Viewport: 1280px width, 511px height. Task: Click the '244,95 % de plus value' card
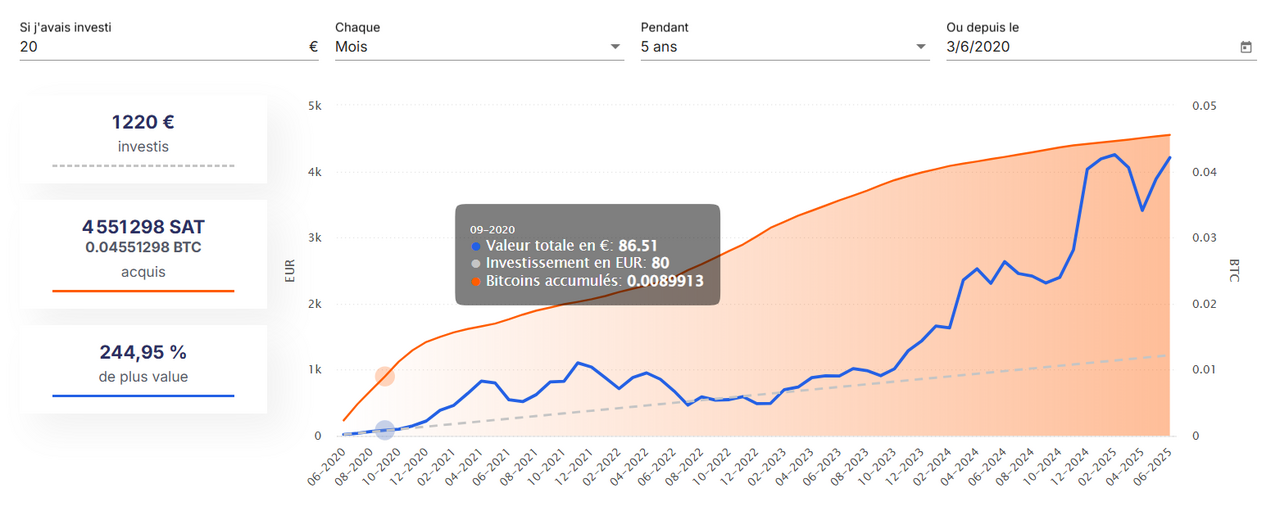click(143, 369)
